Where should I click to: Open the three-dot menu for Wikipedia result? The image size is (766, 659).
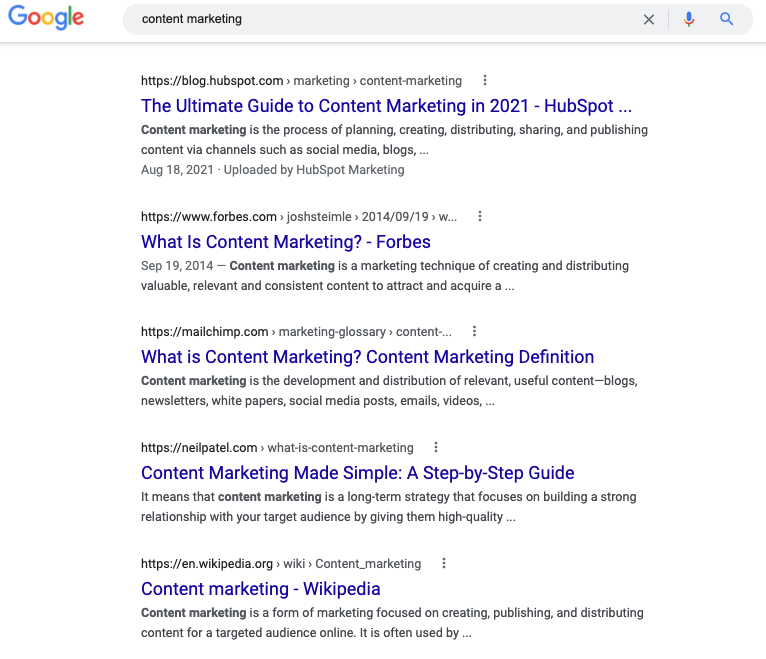pyautogui.click(x=444, y=563)
